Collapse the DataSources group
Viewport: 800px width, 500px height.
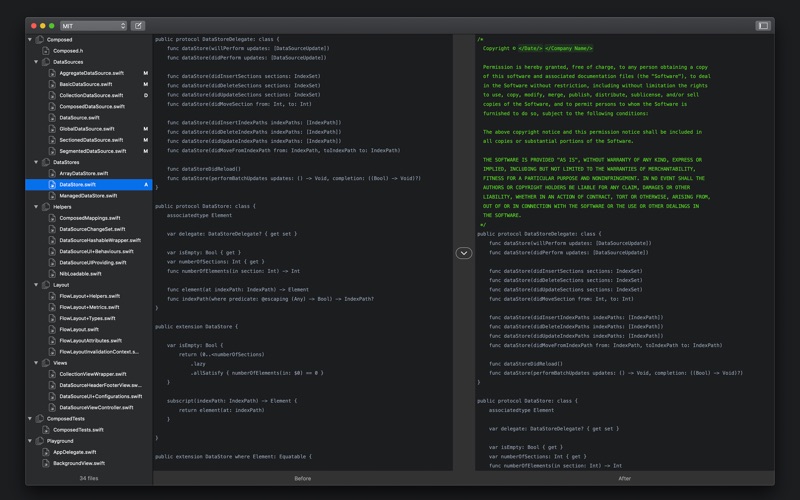coord(36,62)
